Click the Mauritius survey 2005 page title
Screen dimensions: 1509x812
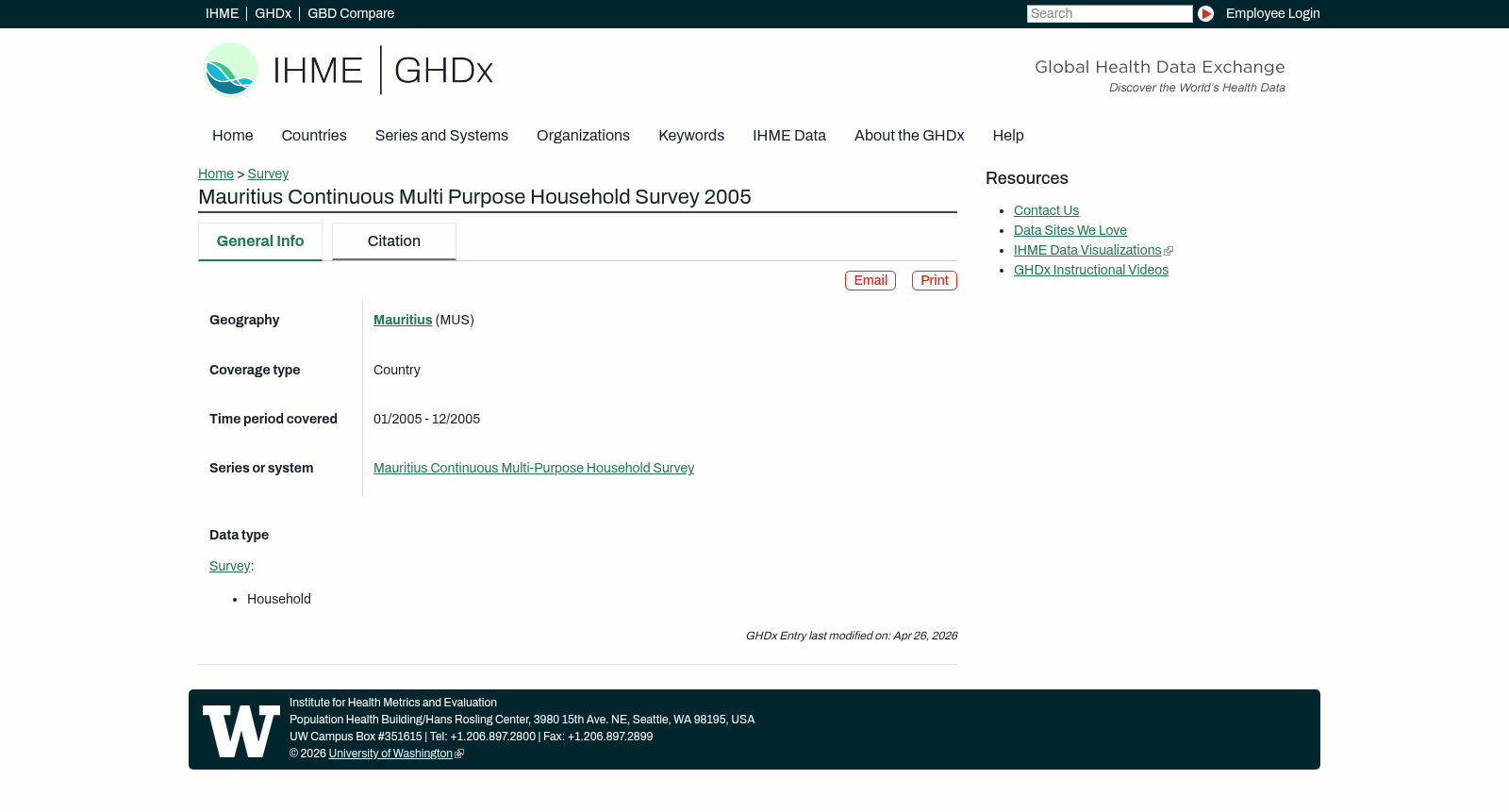click(474, 197)
